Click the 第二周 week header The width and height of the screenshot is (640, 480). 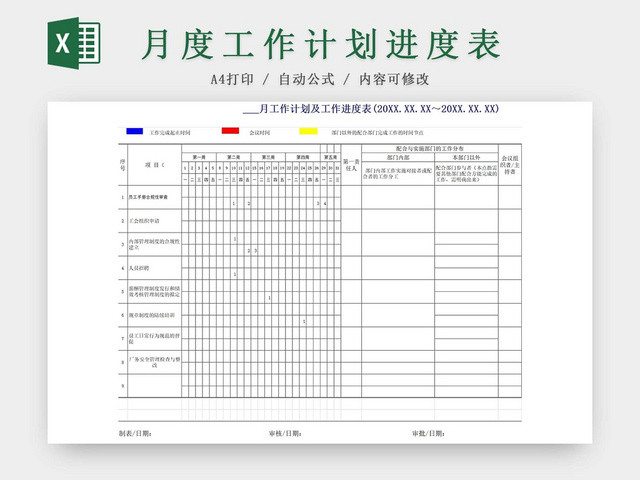[x=233, y=157]
